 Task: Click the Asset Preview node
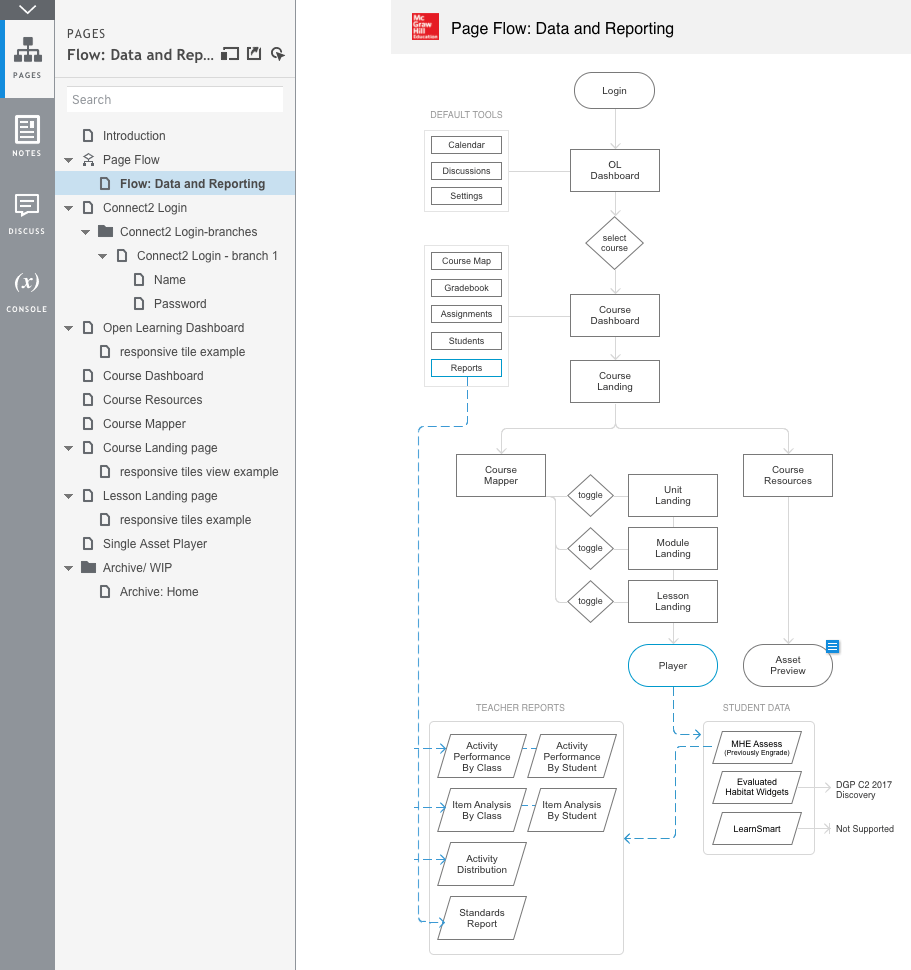[x=788, y=666]
